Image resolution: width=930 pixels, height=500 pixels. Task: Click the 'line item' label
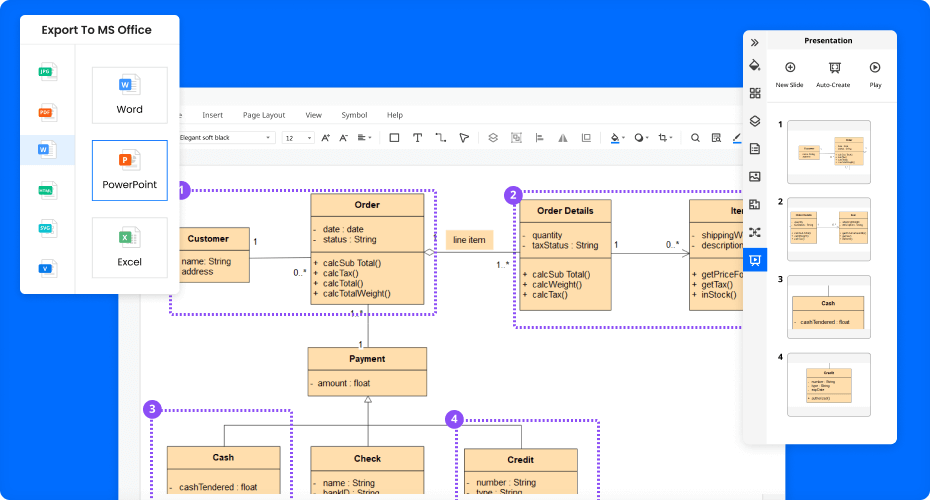pyautogui.click(x=469, y=240)
